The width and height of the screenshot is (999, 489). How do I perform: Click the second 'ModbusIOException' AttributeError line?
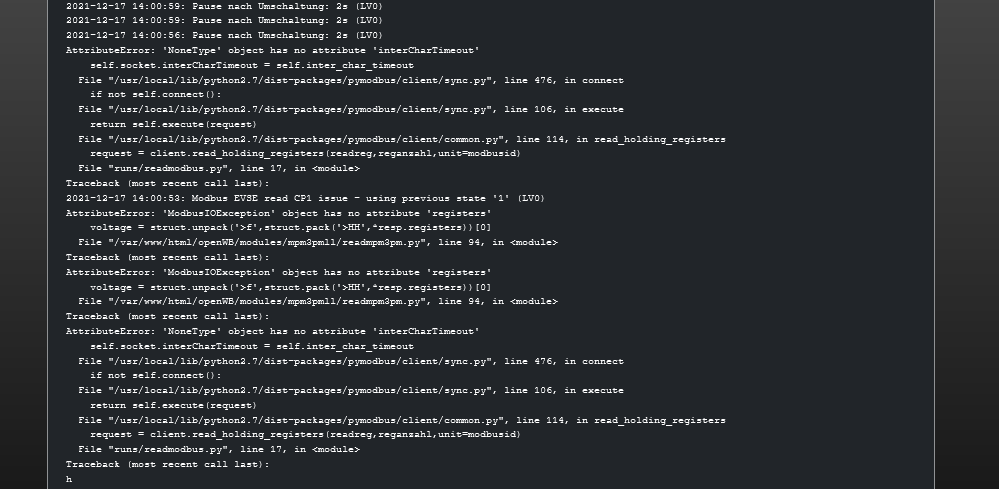pos(278,272)
